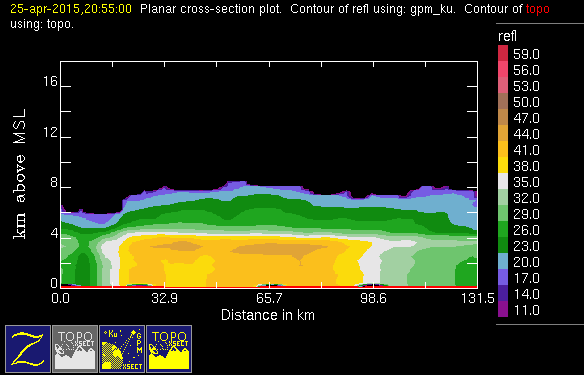Select the dark green 23.0 swatch

503,245
